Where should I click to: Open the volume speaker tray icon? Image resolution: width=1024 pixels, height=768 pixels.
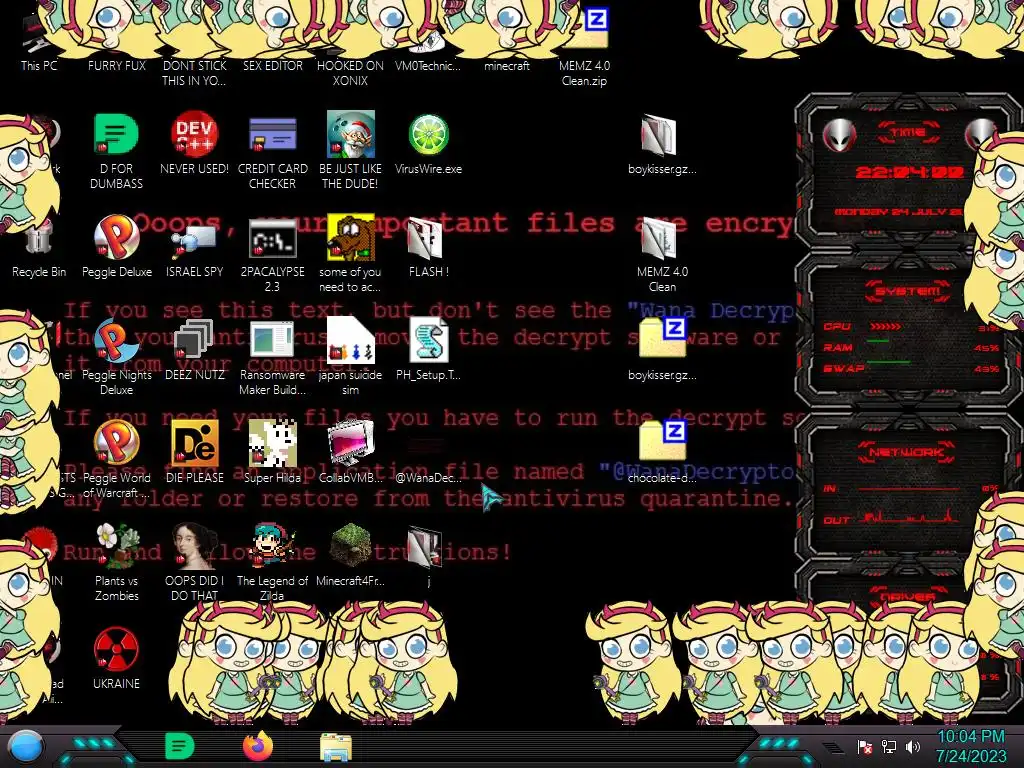point(913,747)
